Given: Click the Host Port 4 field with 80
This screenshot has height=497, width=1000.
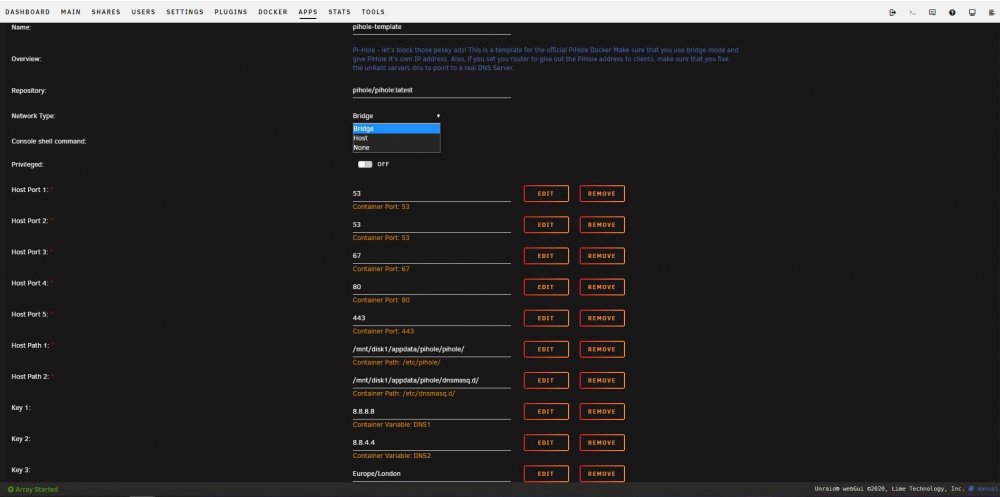Looking at the screenshot, I should tap(431, 287).
